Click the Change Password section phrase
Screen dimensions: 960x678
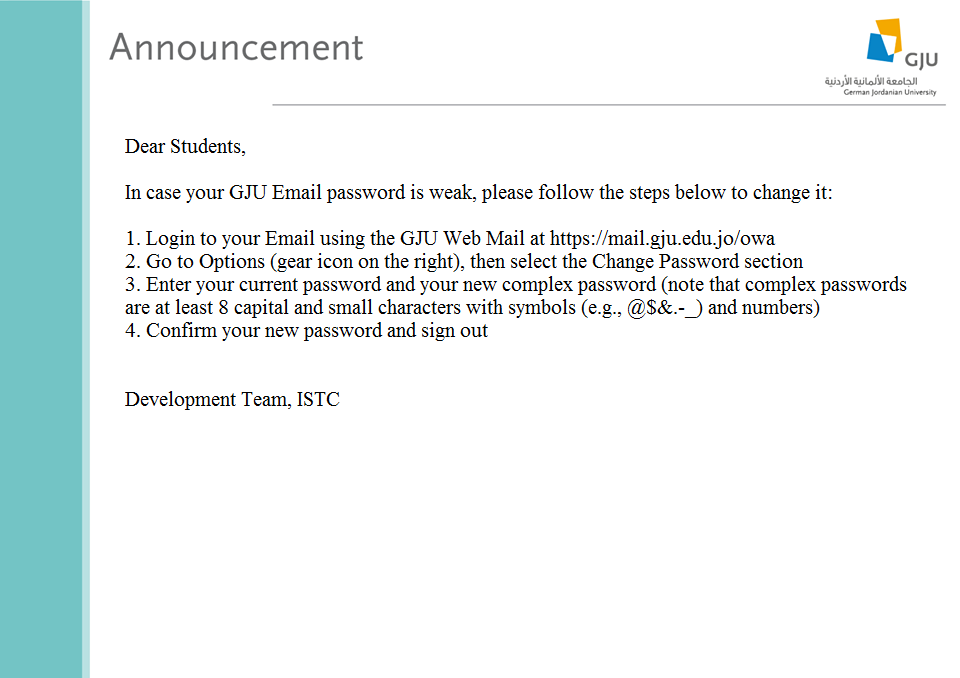697,262
